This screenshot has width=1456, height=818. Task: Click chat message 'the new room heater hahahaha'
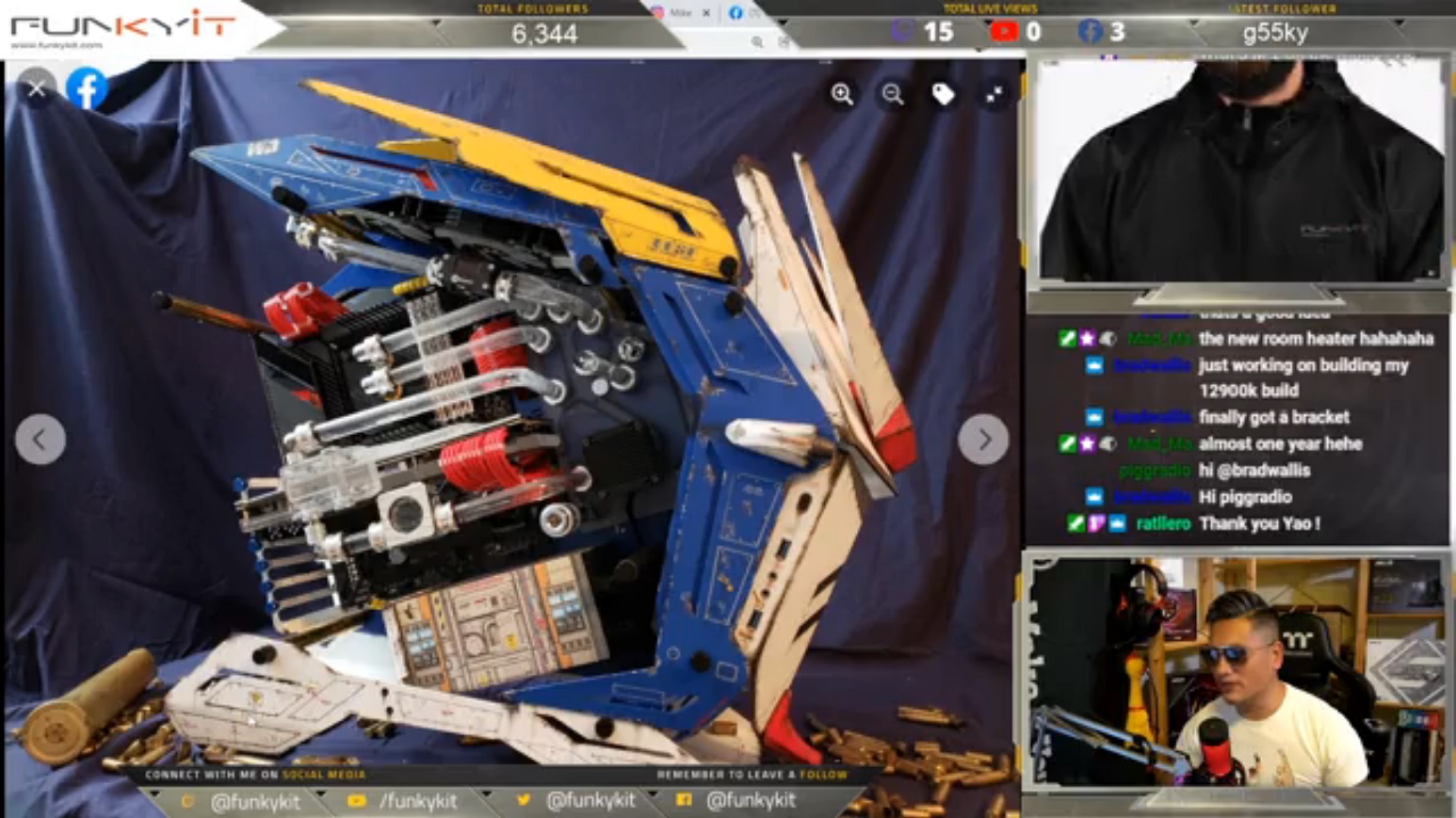pos(1316,338)
